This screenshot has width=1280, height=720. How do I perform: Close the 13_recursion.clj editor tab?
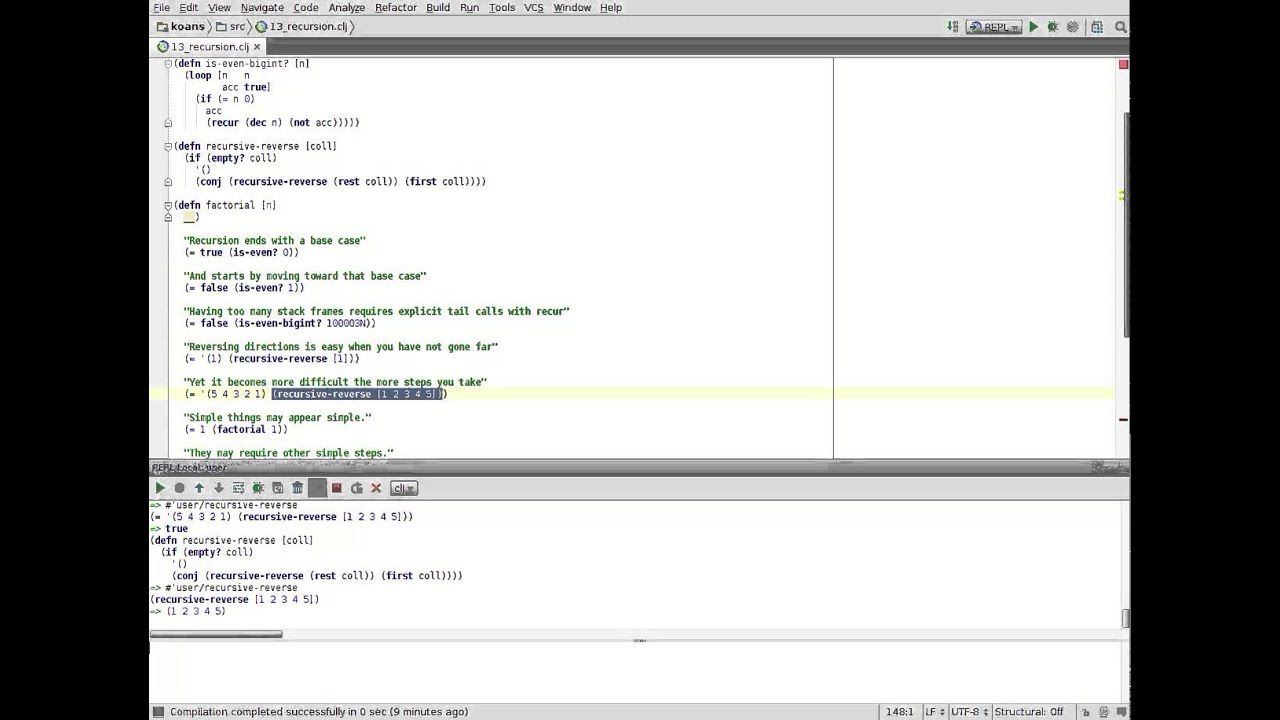257,47
